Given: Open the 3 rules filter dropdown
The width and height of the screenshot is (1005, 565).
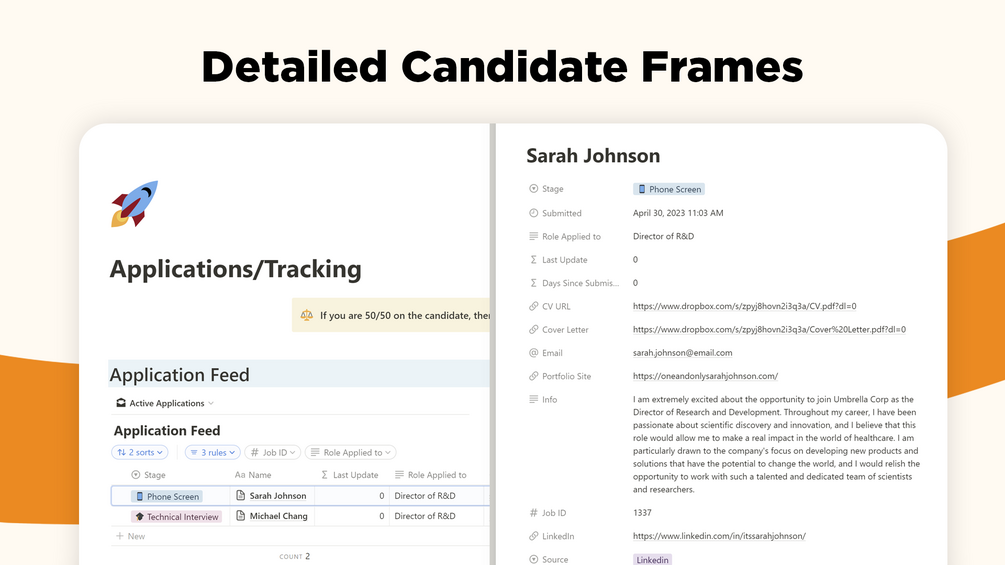Looking at the screenshot, I should [x=212, y=452].
